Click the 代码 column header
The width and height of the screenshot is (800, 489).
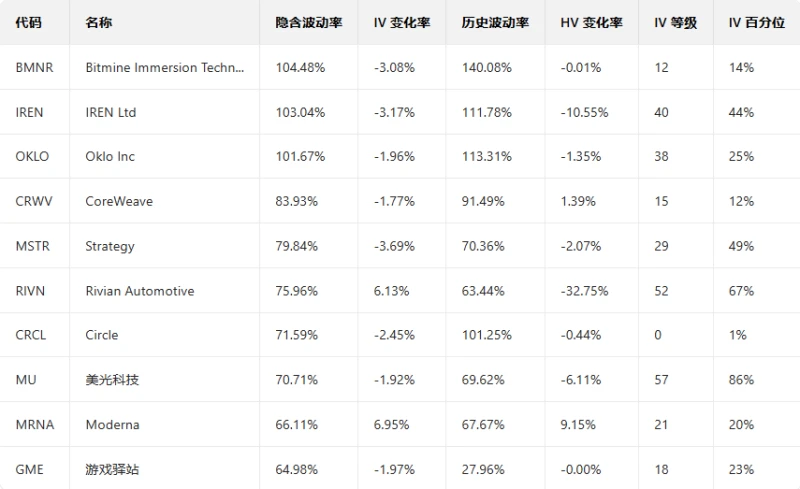tap(29, 23)
